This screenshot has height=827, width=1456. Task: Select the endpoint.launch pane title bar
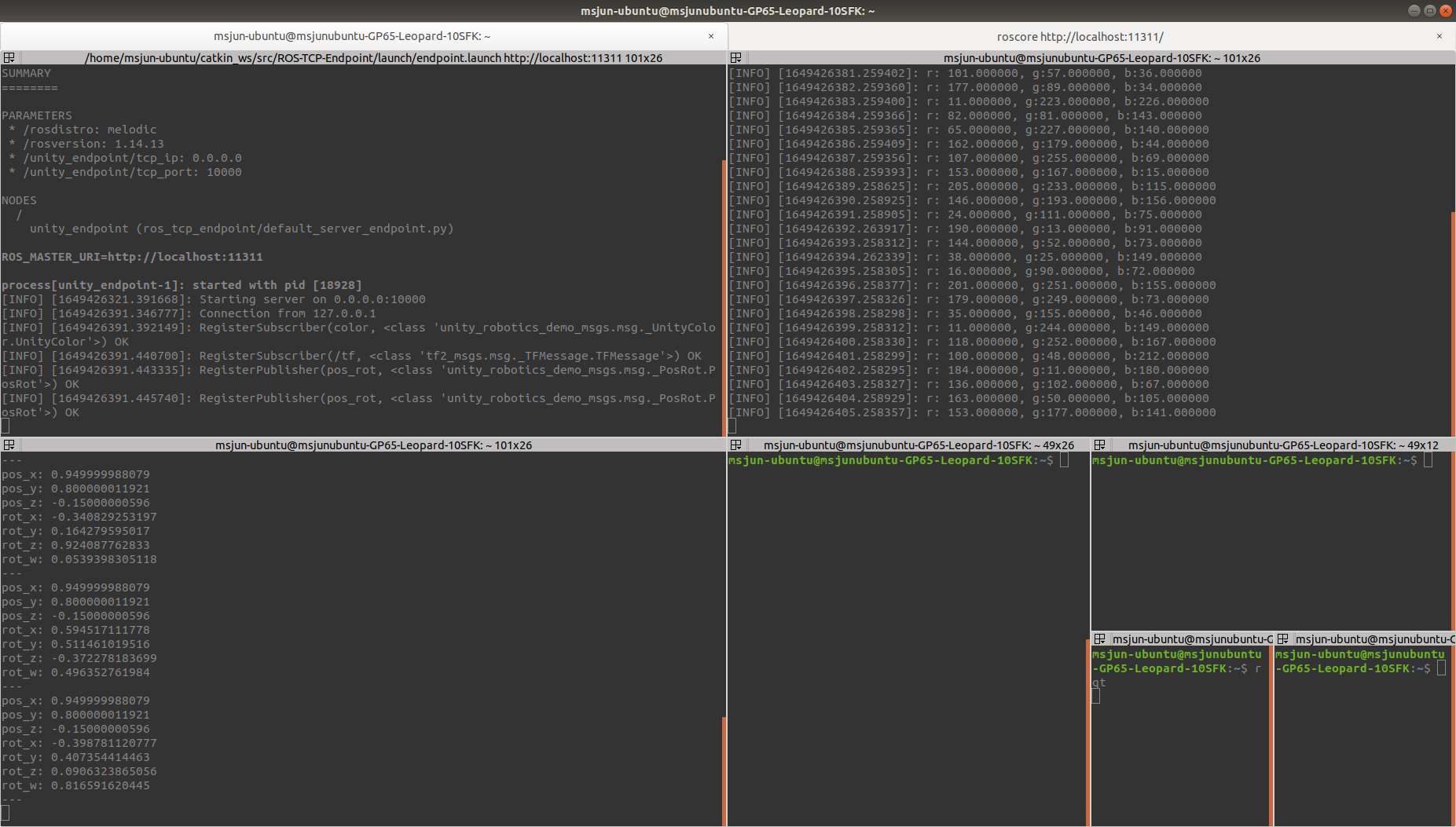pyautogui.click(x=373, y=58)
